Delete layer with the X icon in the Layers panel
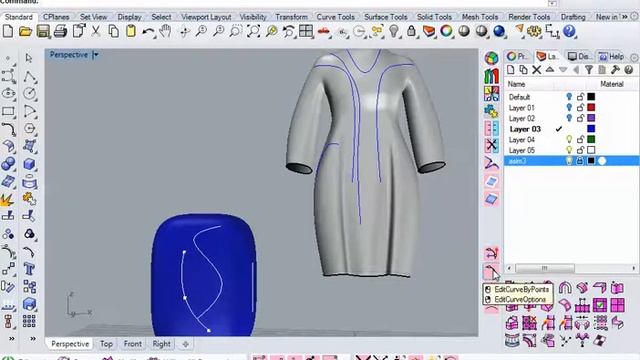Viewport: 640px width, 360px height. pyautogui.click(x=536, y=70)
